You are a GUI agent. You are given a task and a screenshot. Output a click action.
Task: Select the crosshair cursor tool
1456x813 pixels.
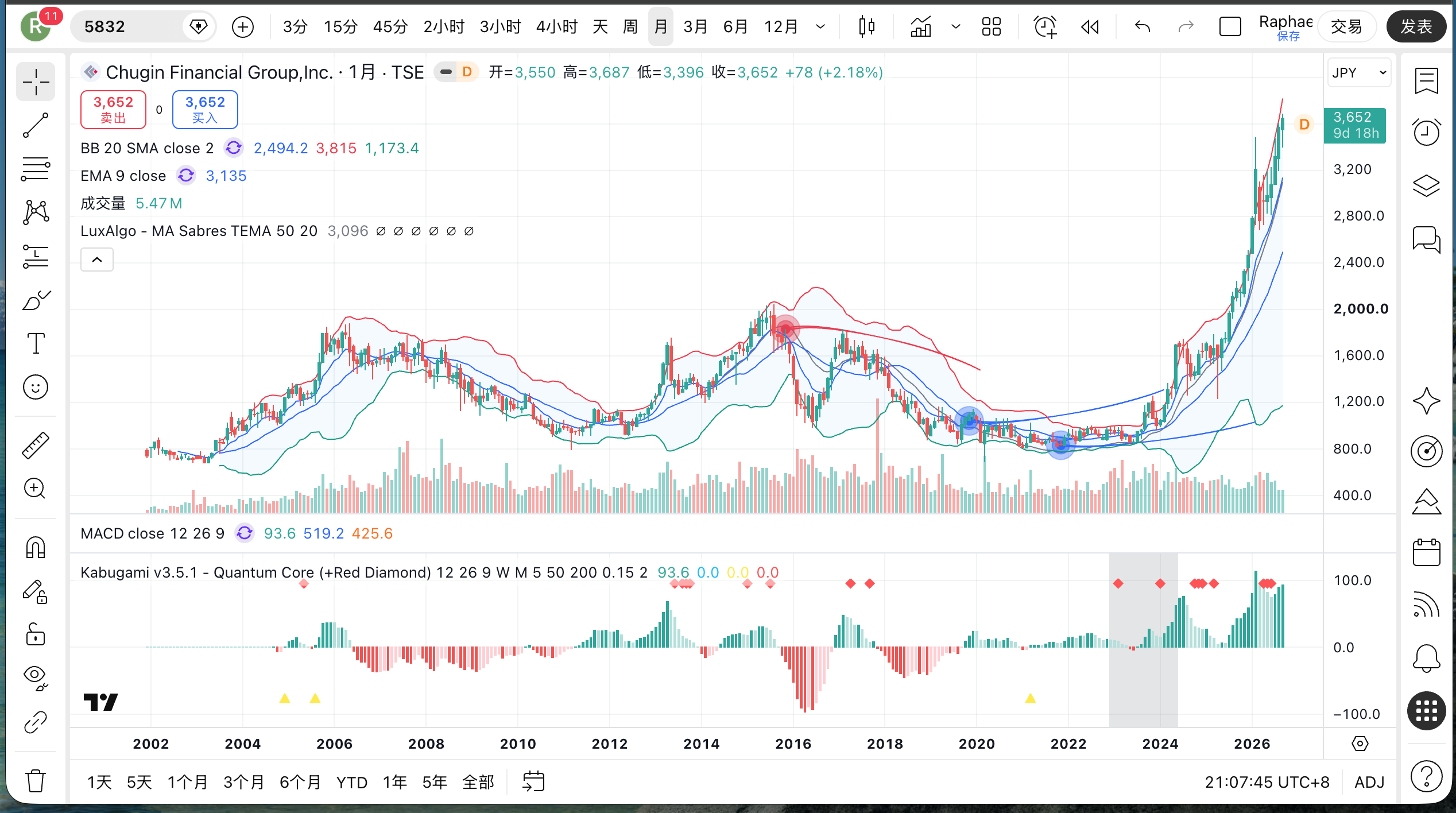(x=36, y=82)
